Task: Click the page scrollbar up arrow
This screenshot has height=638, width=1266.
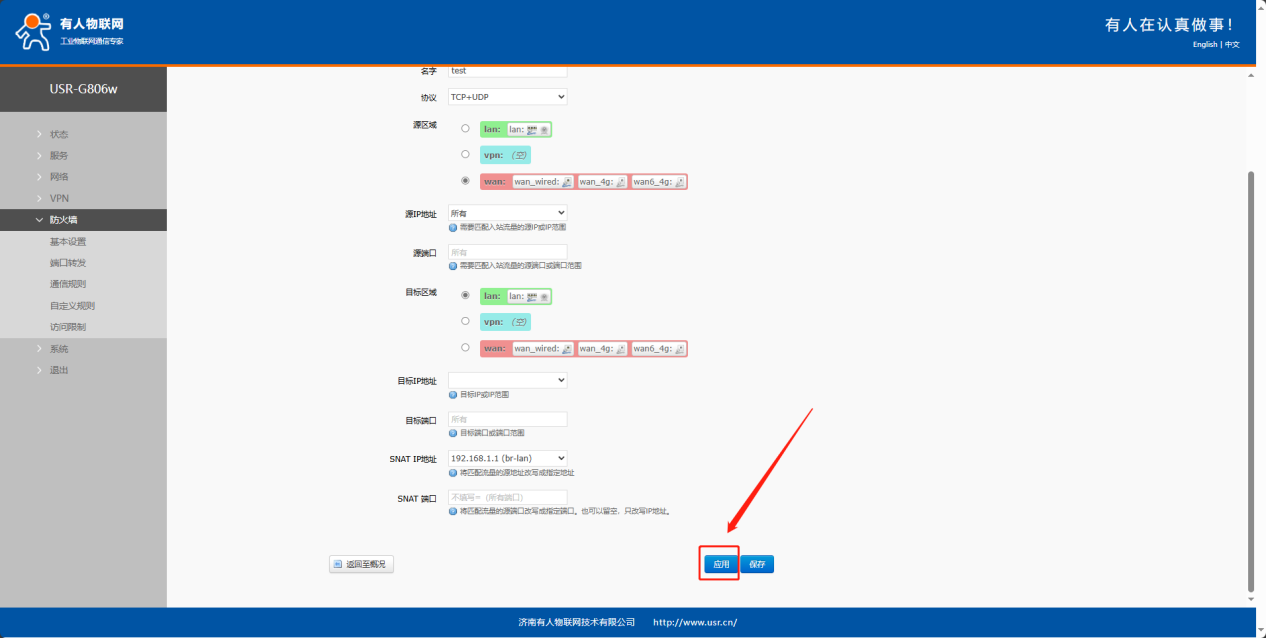Action: [x=1250, y=75]
